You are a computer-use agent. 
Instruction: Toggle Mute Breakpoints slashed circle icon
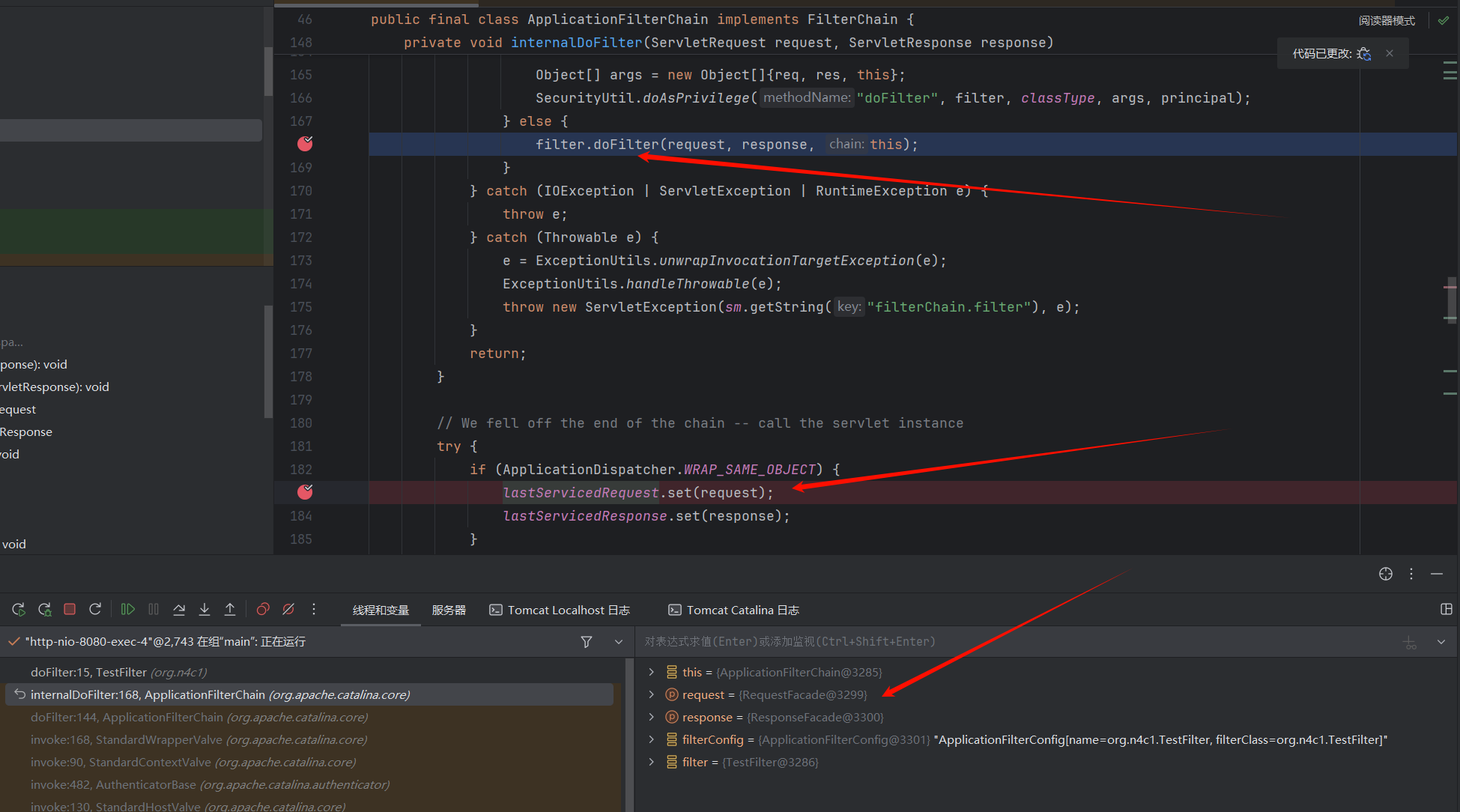click(x=288, y=610)
